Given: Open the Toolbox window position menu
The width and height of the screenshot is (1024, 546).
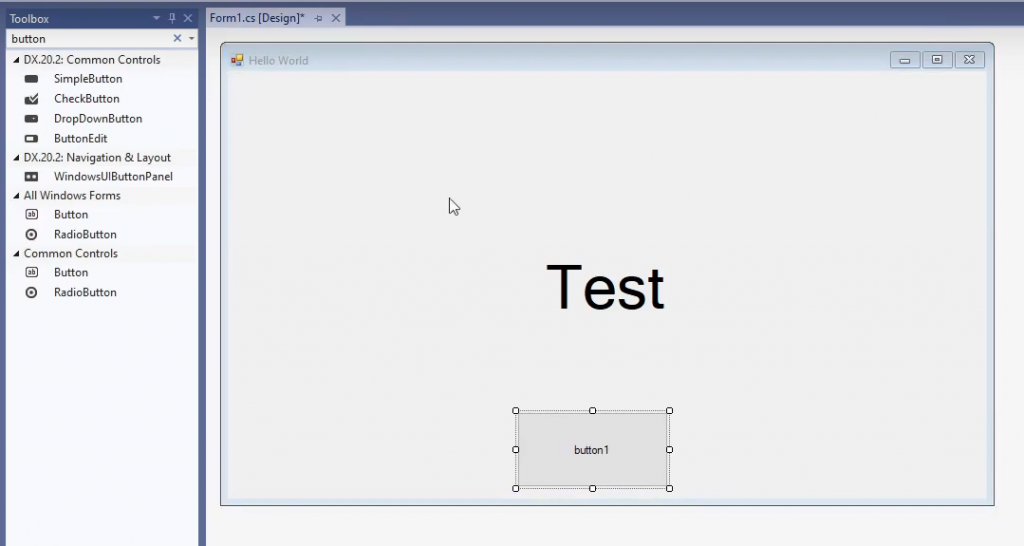Looking at the screenshot, I should (x=156, y=18).
